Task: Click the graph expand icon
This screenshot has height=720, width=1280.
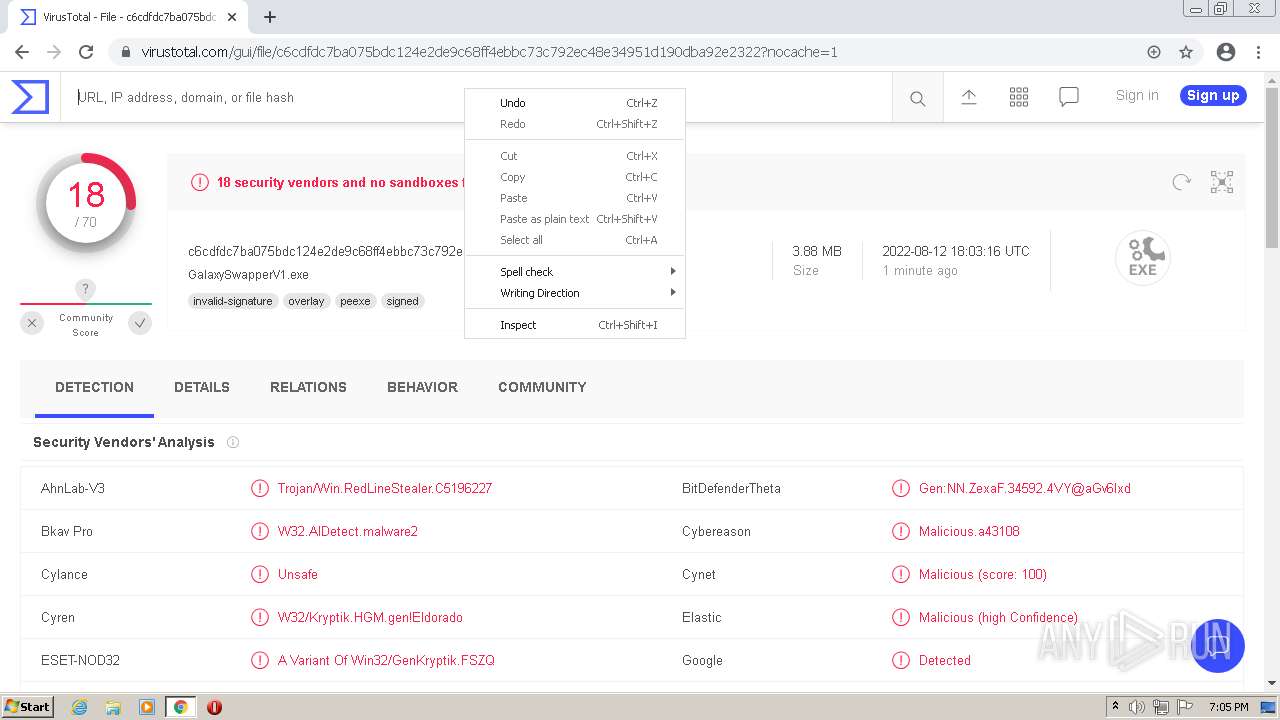Action: click(1222, 182)
